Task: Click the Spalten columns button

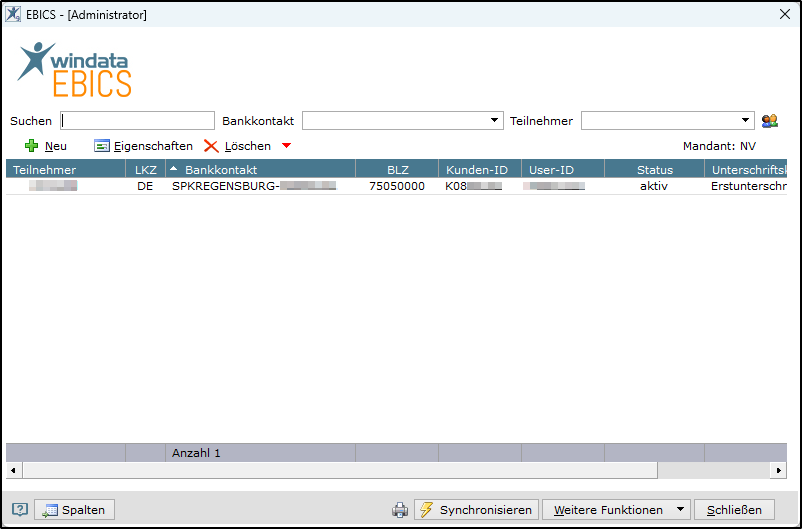Action: pyautogui.click(x=75, y=510)
